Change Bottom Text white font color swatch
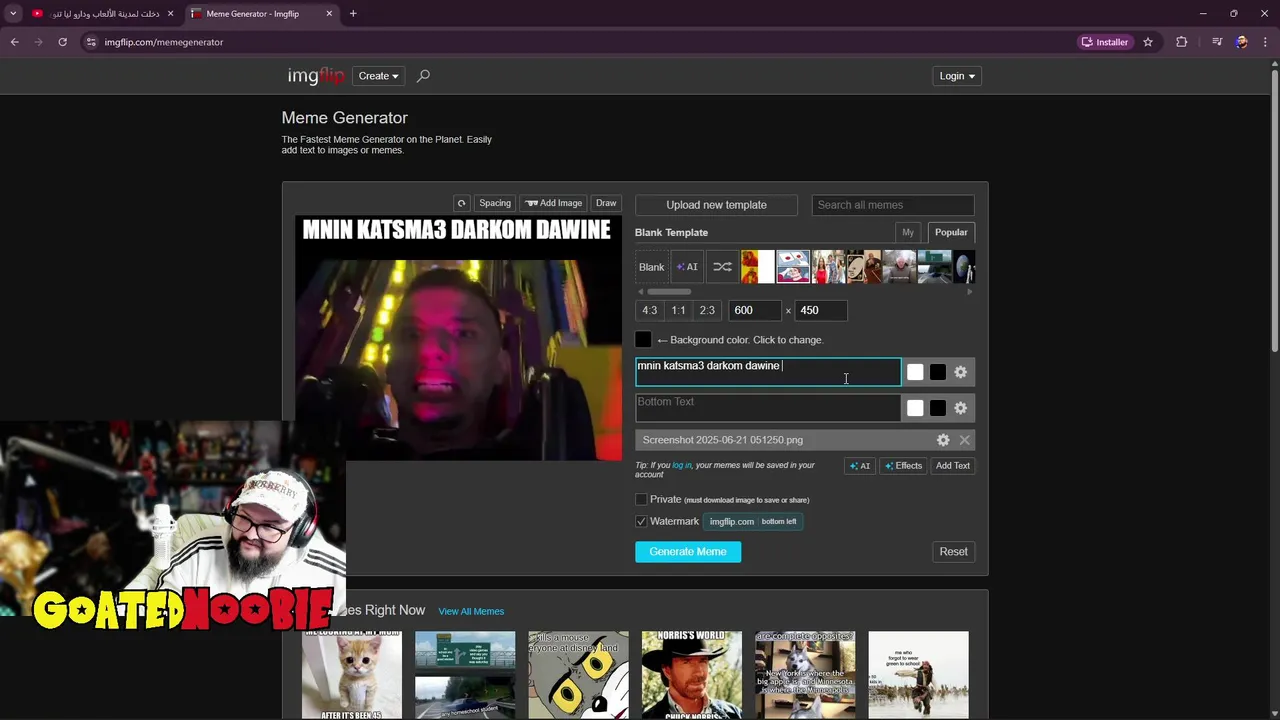Image resolution: width=1280 pixels, height=720 pixels. [915, 408]
